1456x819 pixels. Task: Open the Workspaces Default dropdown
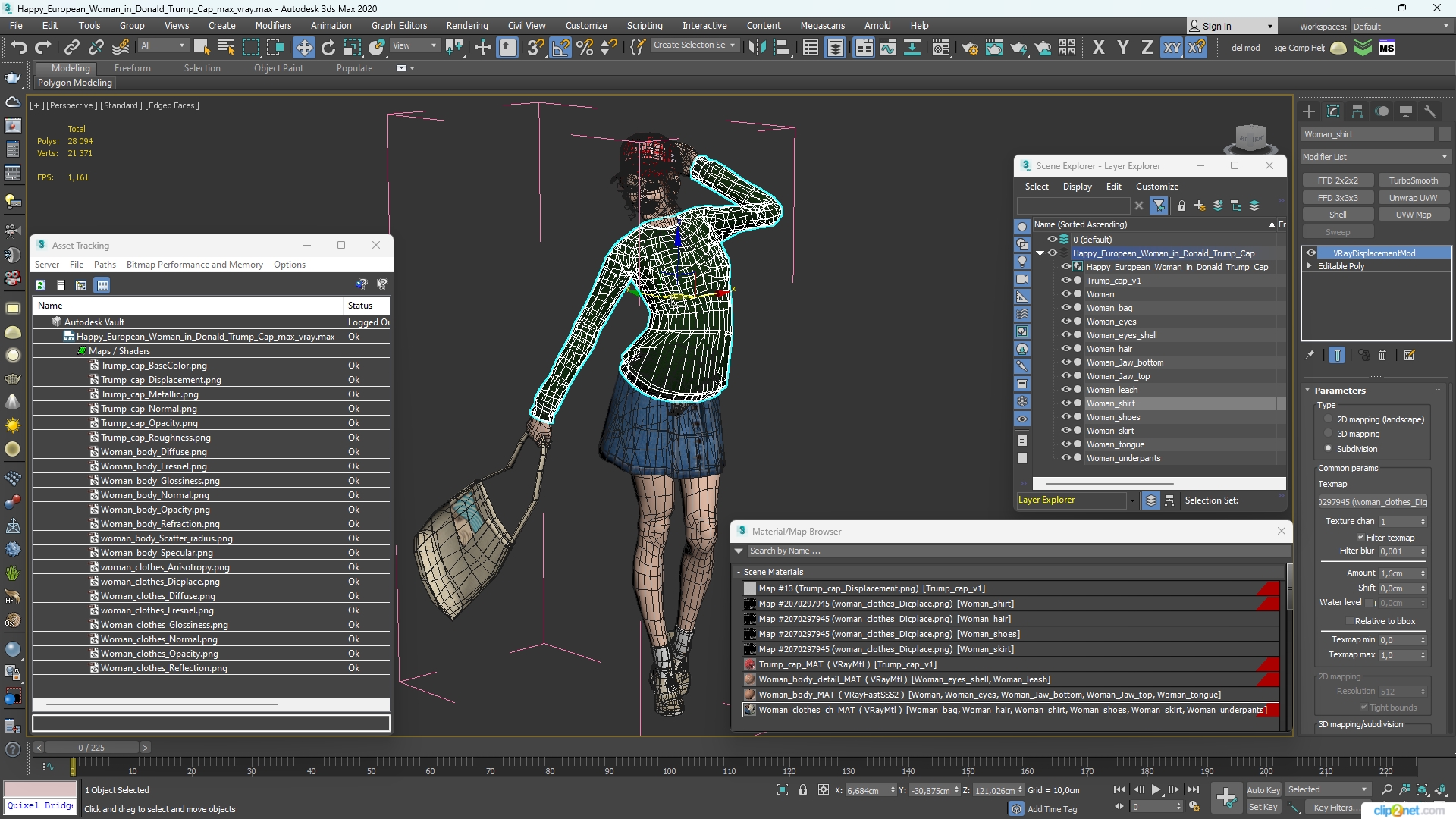pos(1400,26)
